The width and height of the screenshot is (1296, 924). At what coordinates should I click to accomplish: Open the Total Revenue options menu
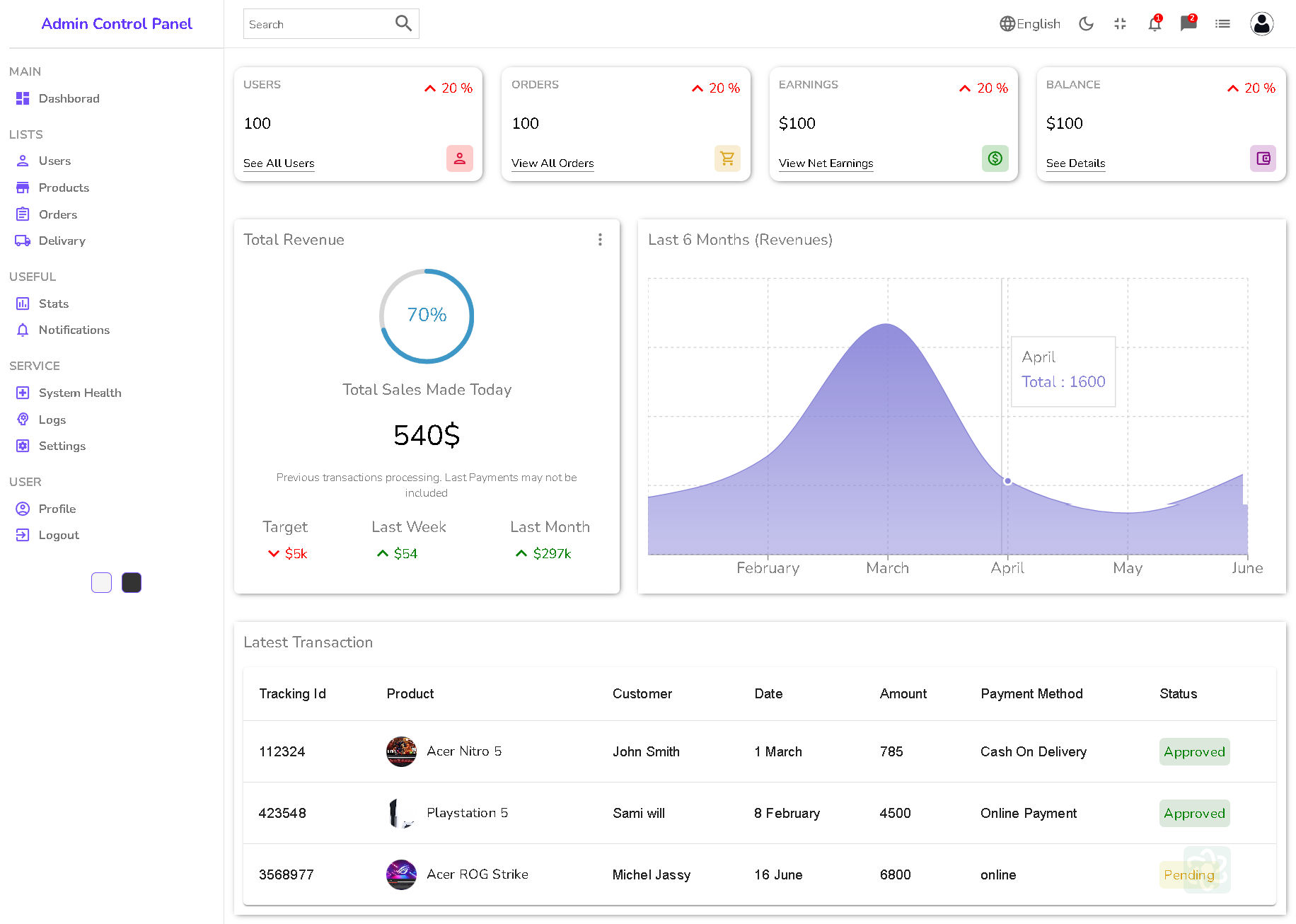tap(600, 240)
